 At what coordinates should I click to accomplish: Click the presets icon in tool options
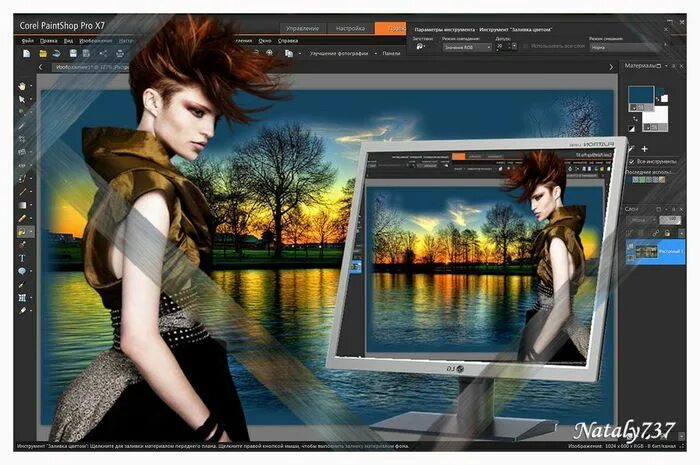pos(420,46)
